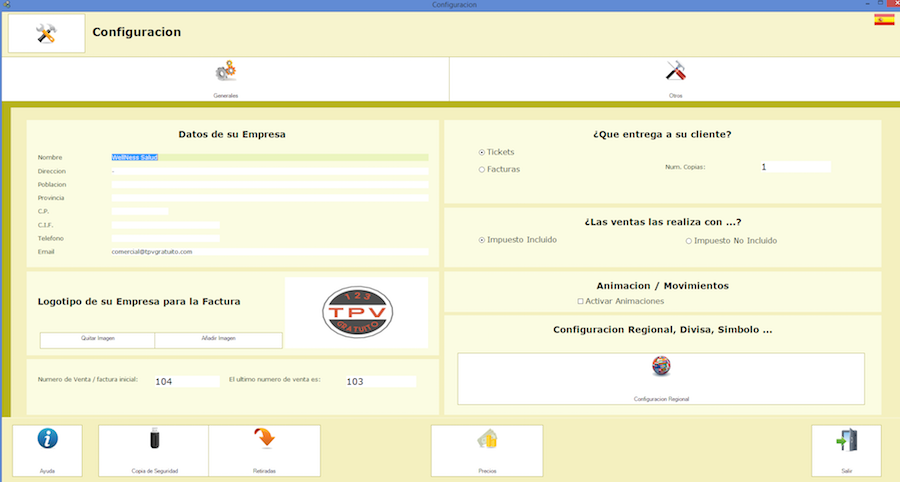Switch to the Otros tab

[675, 73]
